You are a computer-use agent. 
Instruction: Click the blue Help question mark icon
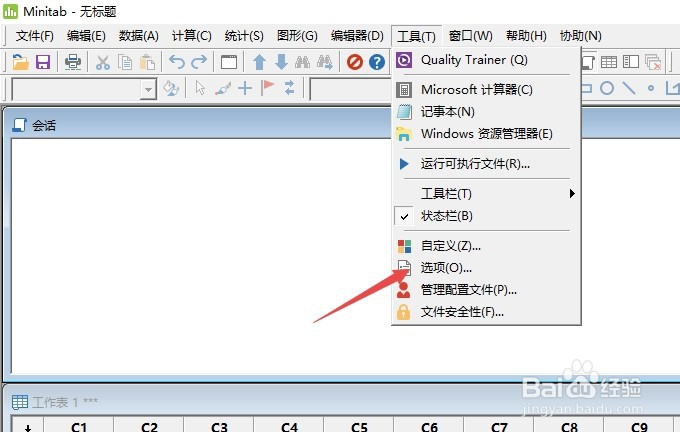(x=377, y=62)
